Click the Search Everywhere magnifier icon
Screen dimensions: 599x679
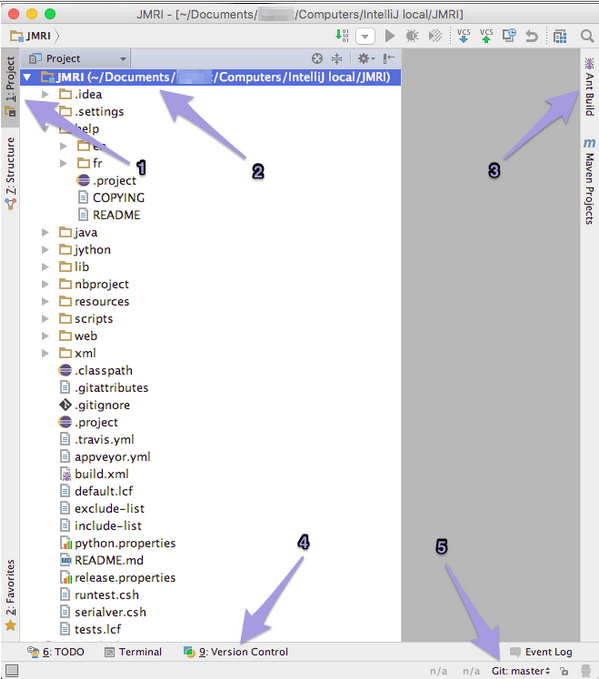click(x=587, y=36)
